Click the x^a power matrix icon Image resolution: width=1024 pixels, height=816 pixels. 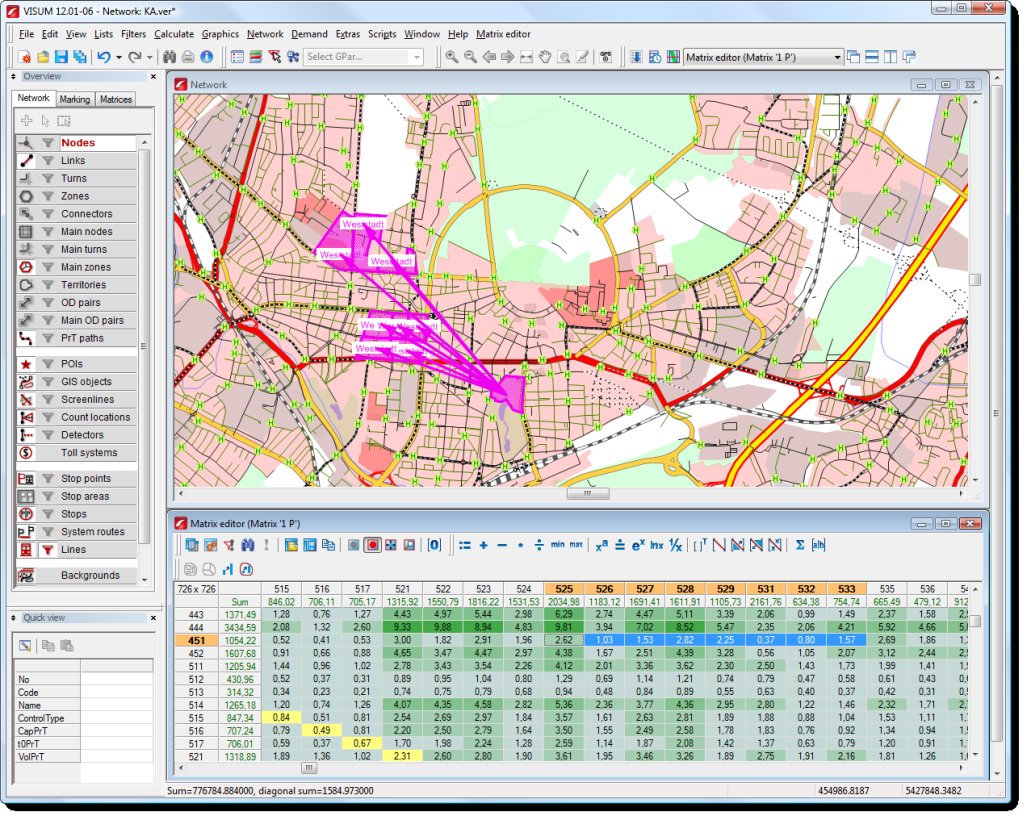click(601, 545)
